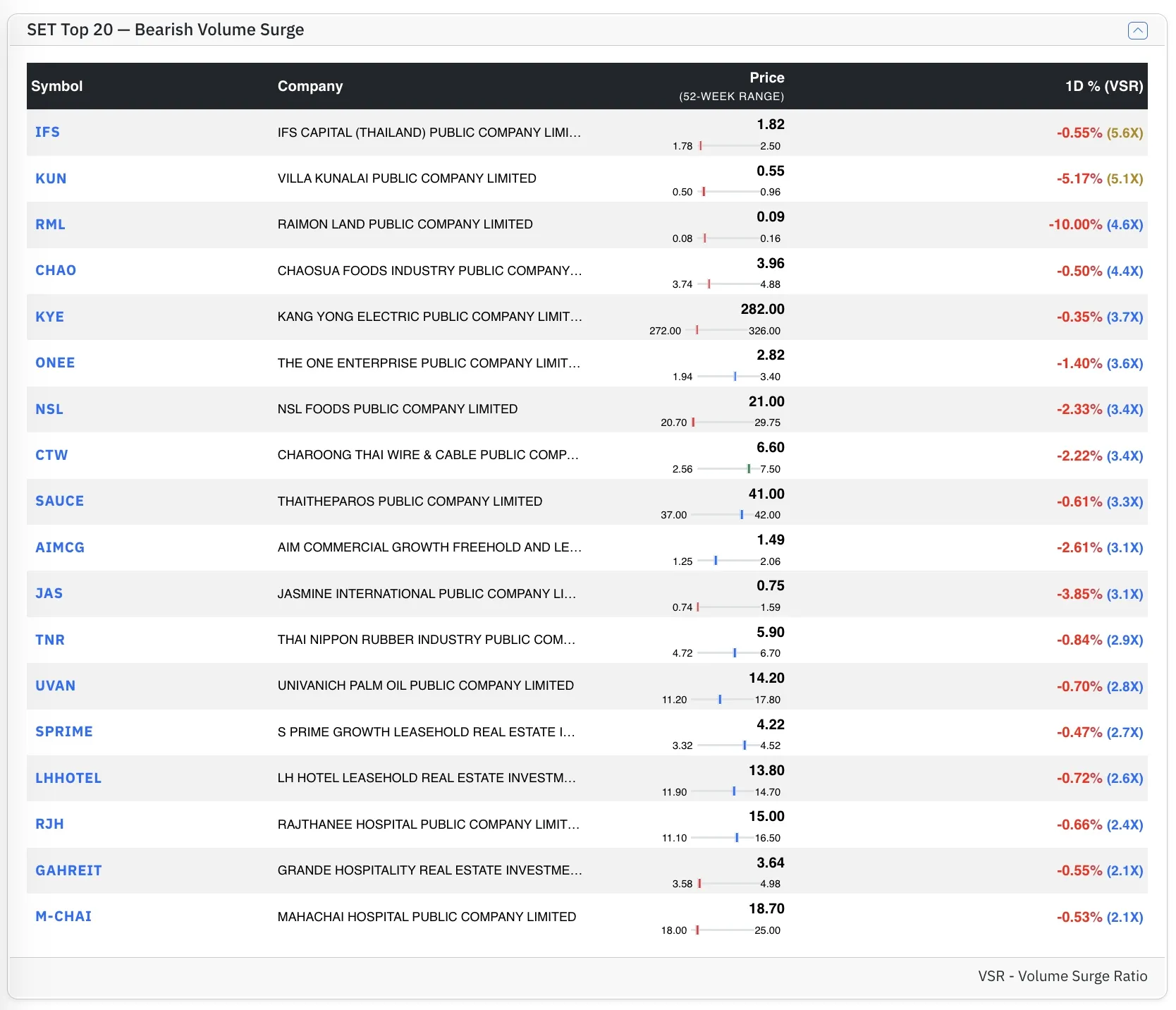The image size is (1176, 1010).
Task: Open the NSL symbol link
Action: point(49,409)
